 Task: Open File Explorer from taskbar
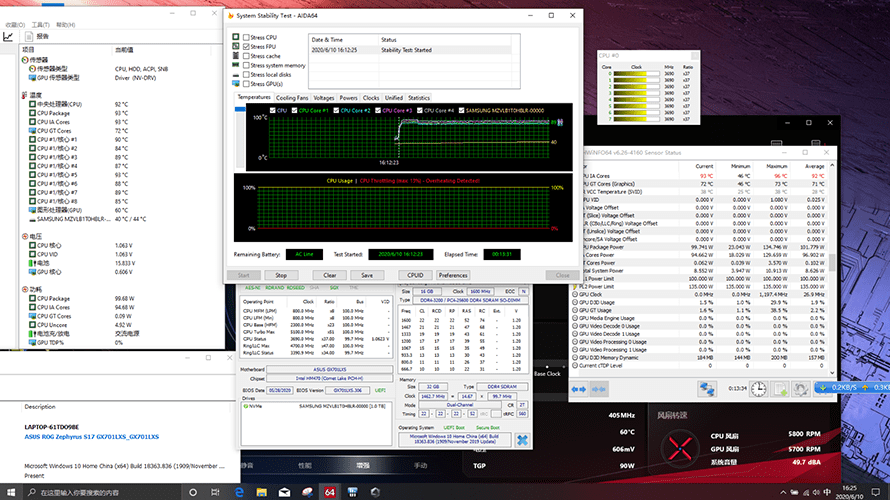[262, 492]
